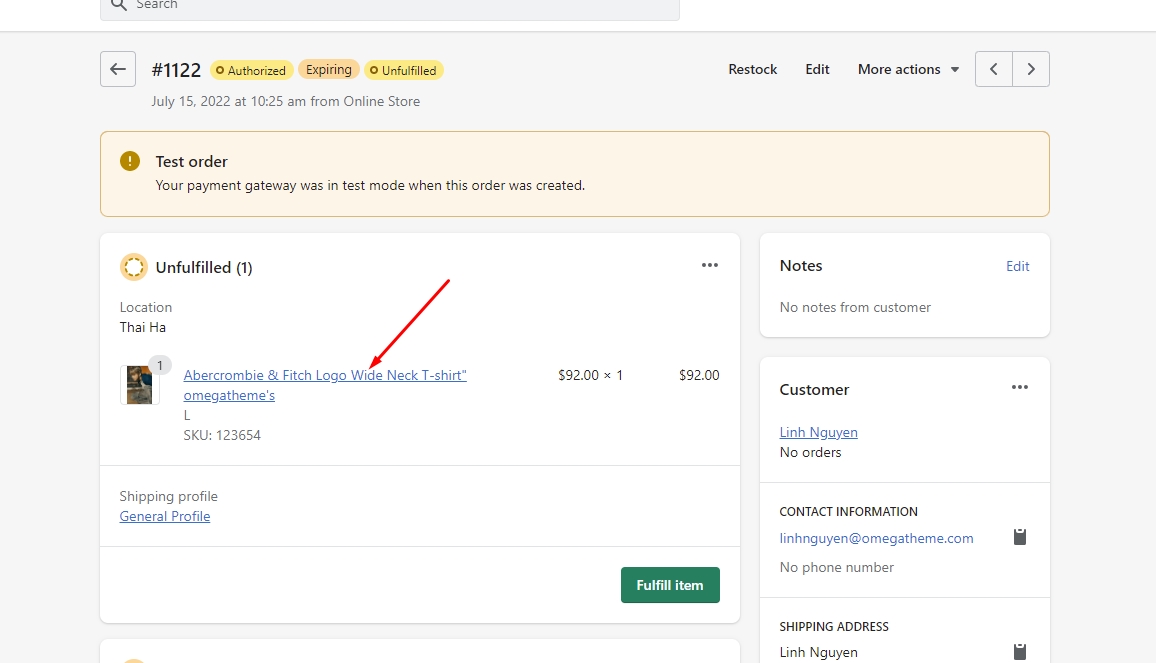
Task: Go to next order using right chevron
Action: [1031, 69]
